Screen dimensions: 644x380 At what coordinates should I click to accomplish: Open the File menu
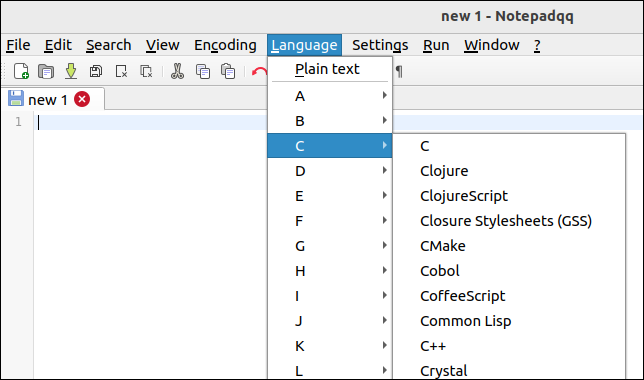point(18,45)
